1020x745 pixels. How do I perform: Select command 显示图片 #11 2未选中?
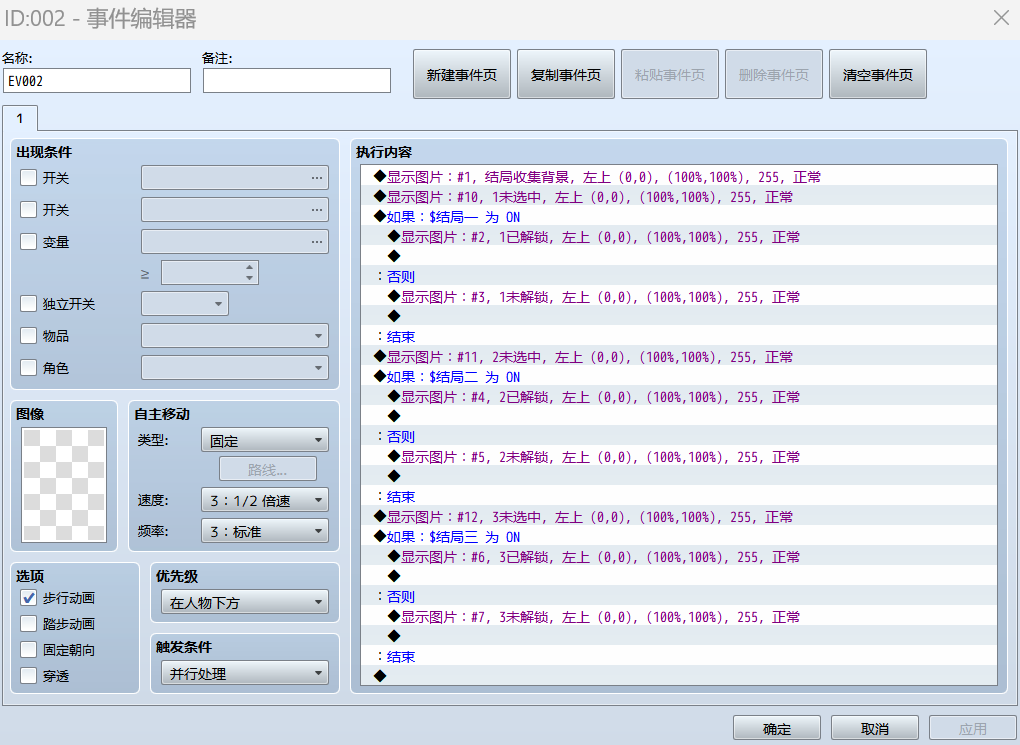[x=678, y=357]
